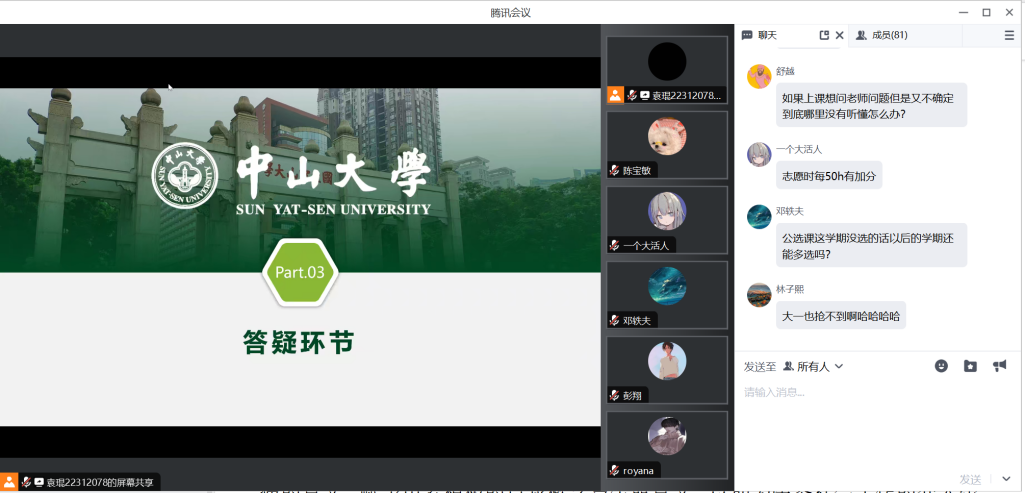
Task: Open the emoji picker in chat
Action: coord(941,366)
